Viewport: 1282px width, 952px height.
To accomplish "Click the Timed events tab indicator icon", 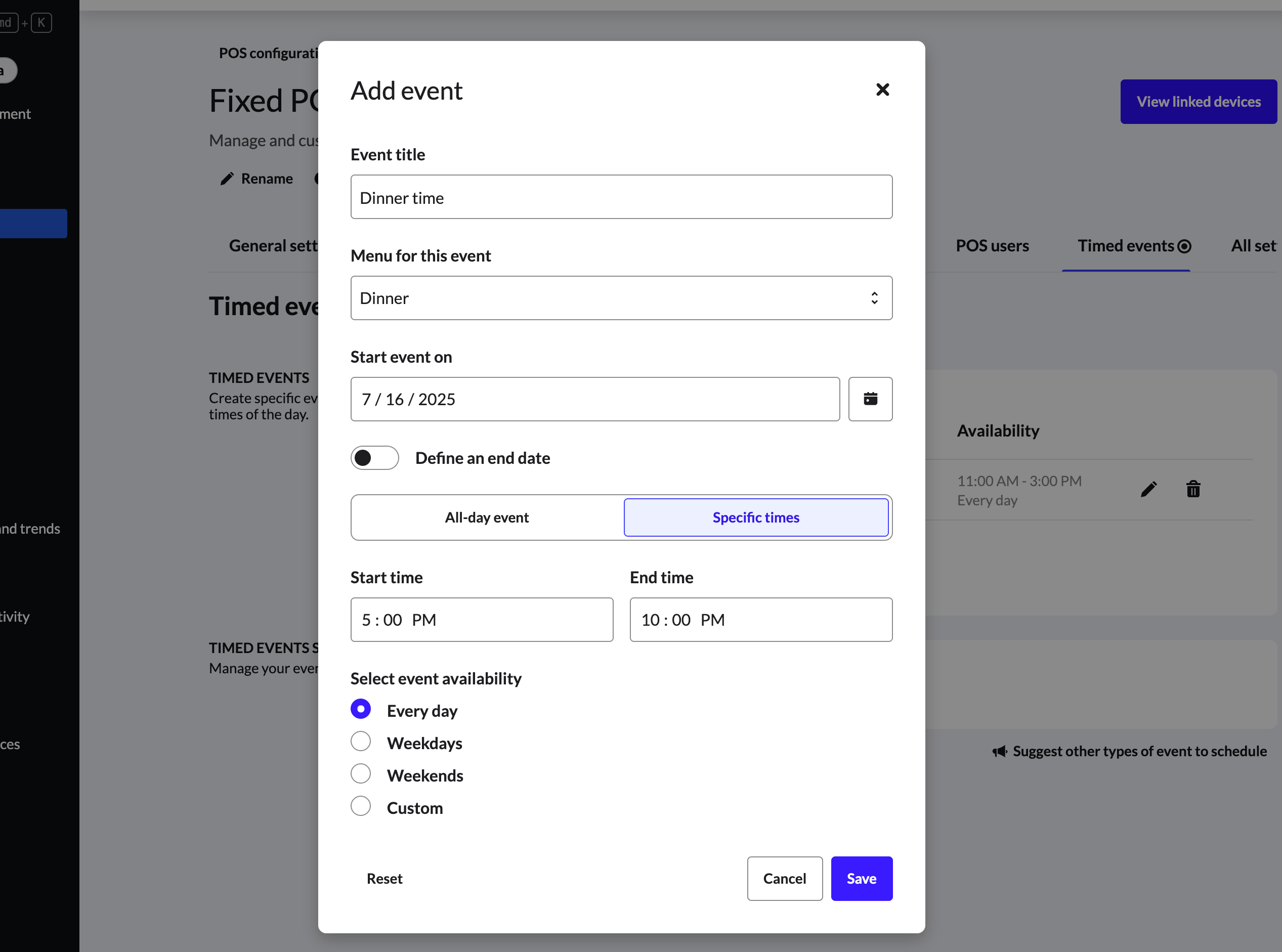I will coord(1184,247).
